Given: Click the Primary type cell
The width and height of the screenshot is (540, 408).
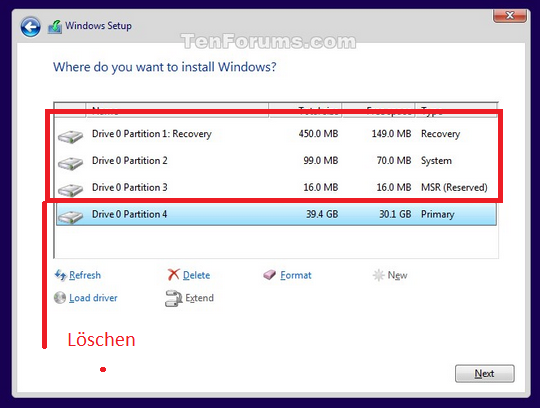Looking at the screenshot, I should point(438,214).
